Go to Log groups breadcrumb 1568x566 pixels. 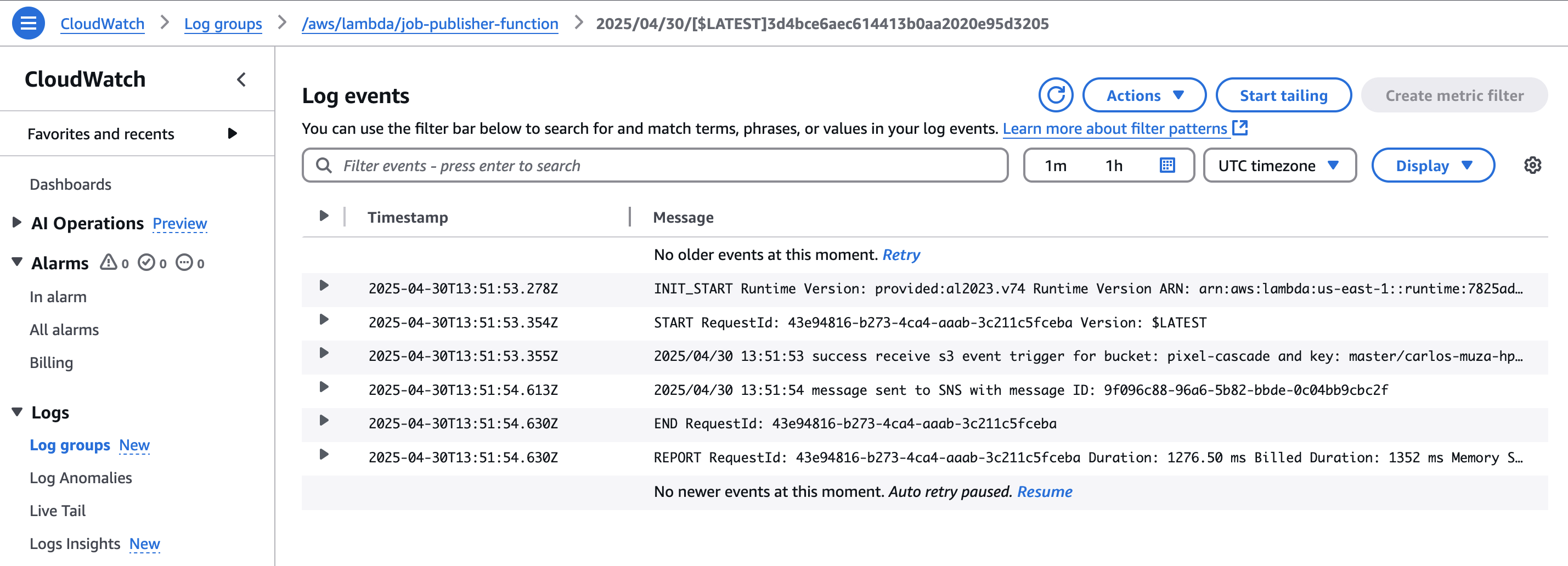tap(223, 23)
